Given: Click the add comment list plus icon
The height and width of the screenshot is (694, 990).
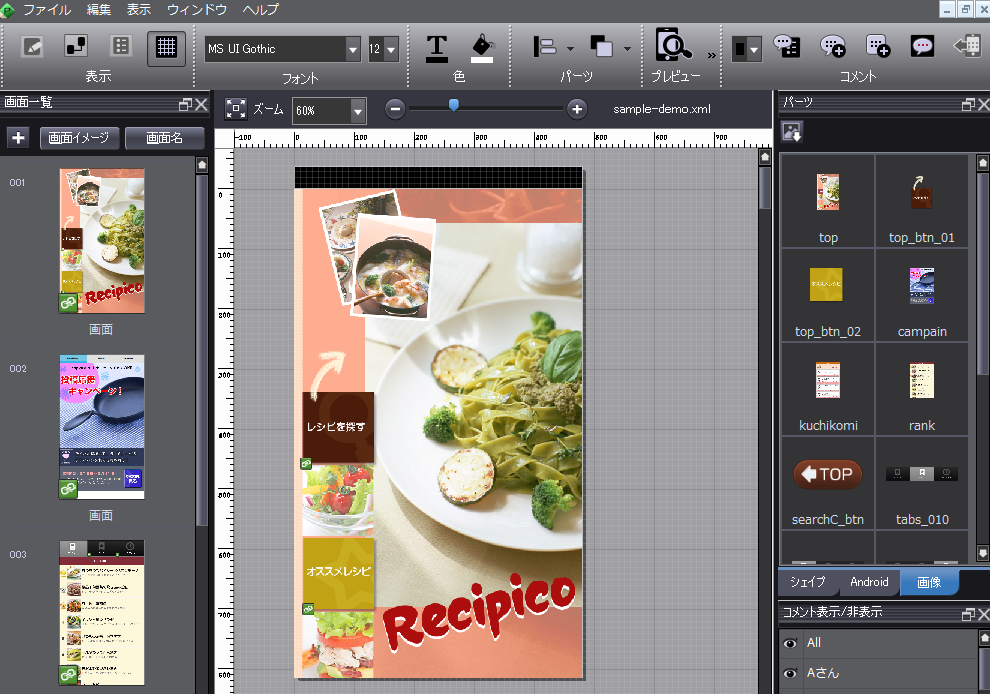Looking at the screenshot, I should coord(878,47).
